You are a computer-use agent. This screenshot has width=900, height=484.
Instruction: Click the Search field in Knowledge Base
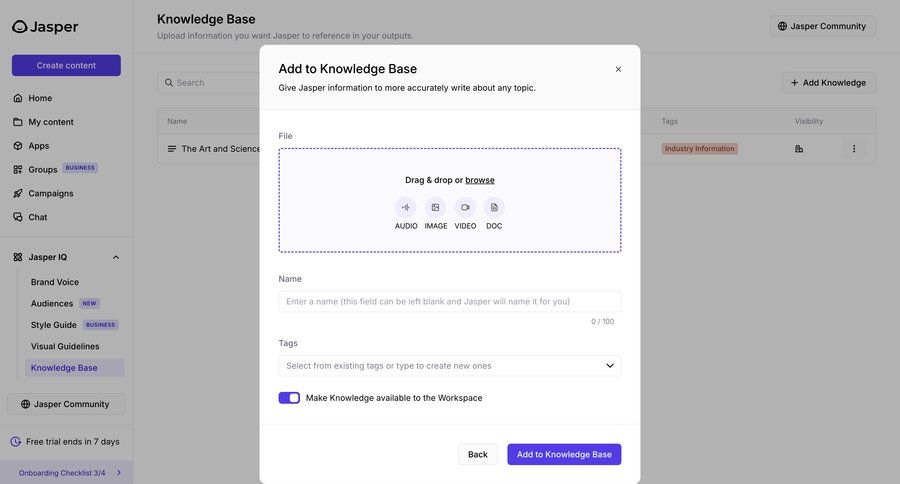[x=209, y=83]
